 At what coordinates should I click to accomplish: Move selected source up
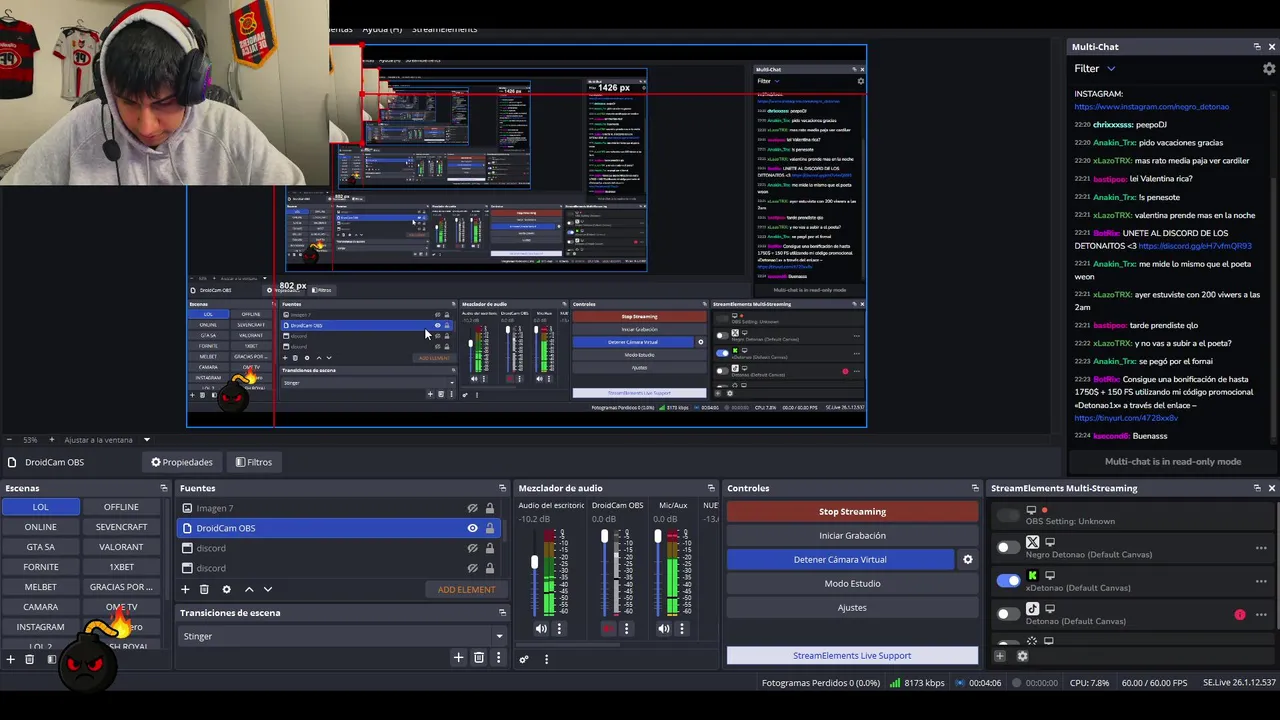pyautogui.click(x=249, y=590)
